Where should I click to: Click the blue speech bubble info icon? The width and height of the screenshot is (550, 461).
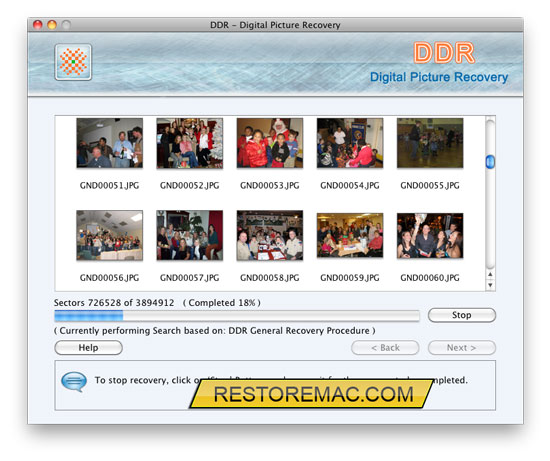74,381
